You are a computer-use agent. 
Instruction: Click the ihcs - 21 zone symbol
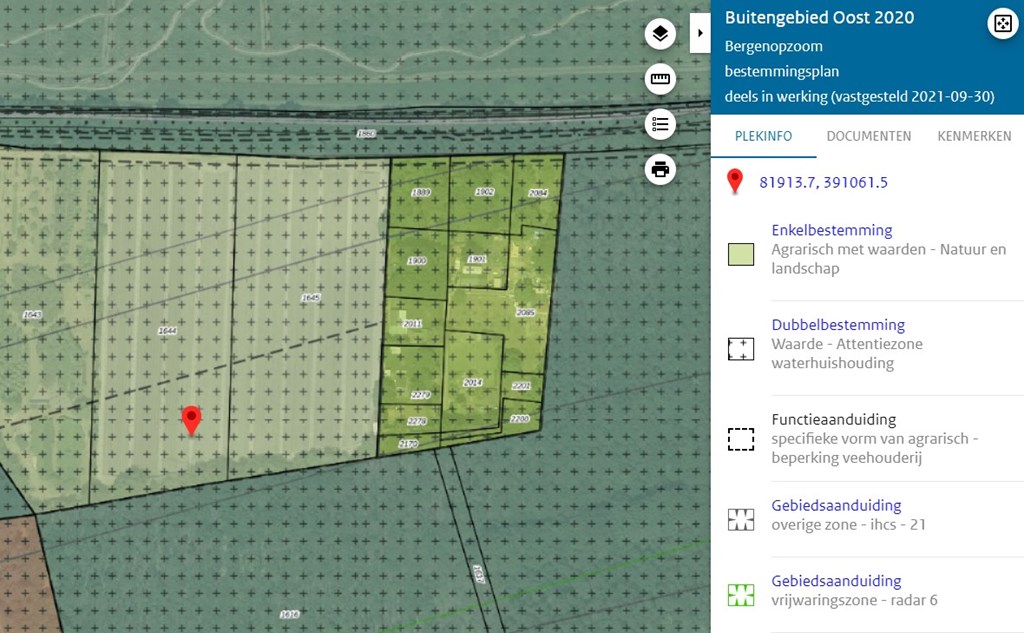pyautogui.click(x=741, y=519)
